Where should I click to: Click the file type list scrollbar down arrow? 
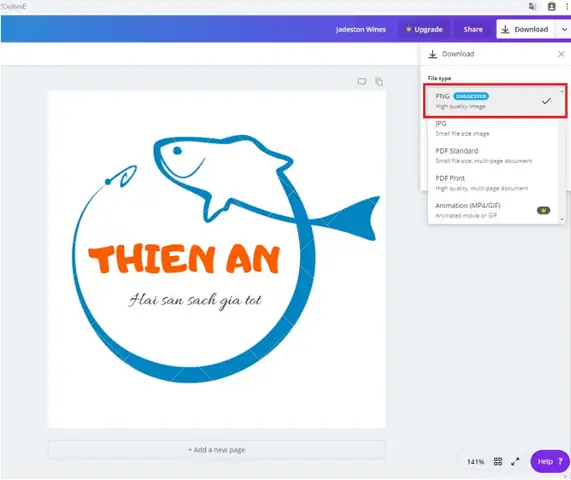[x=562, y=219]
